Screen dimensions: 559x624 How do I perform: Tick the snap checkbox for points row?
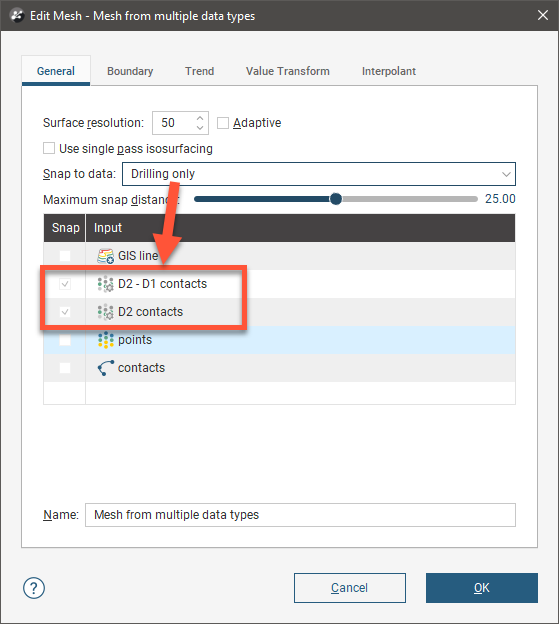(65, 340)
